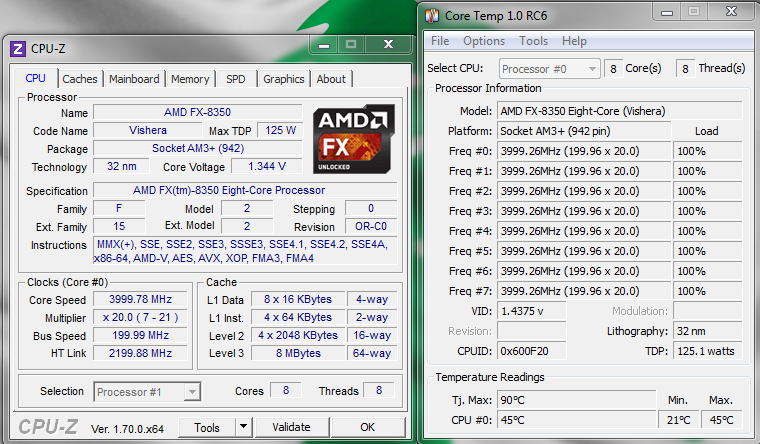Click the CPU #0 temperature 45°C reading
760x444 pixels.
[576, 420]
